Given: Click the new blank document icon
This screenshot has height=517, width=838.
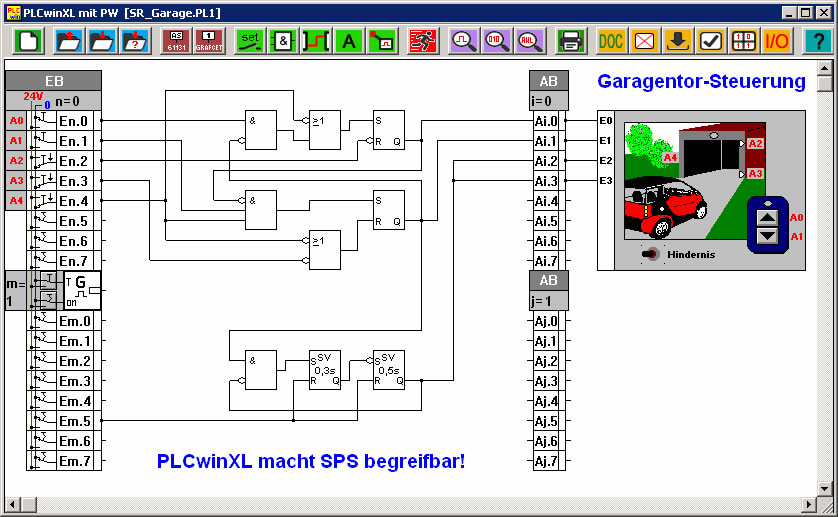Looking at the screenshot, I should (x=28, y=41).
